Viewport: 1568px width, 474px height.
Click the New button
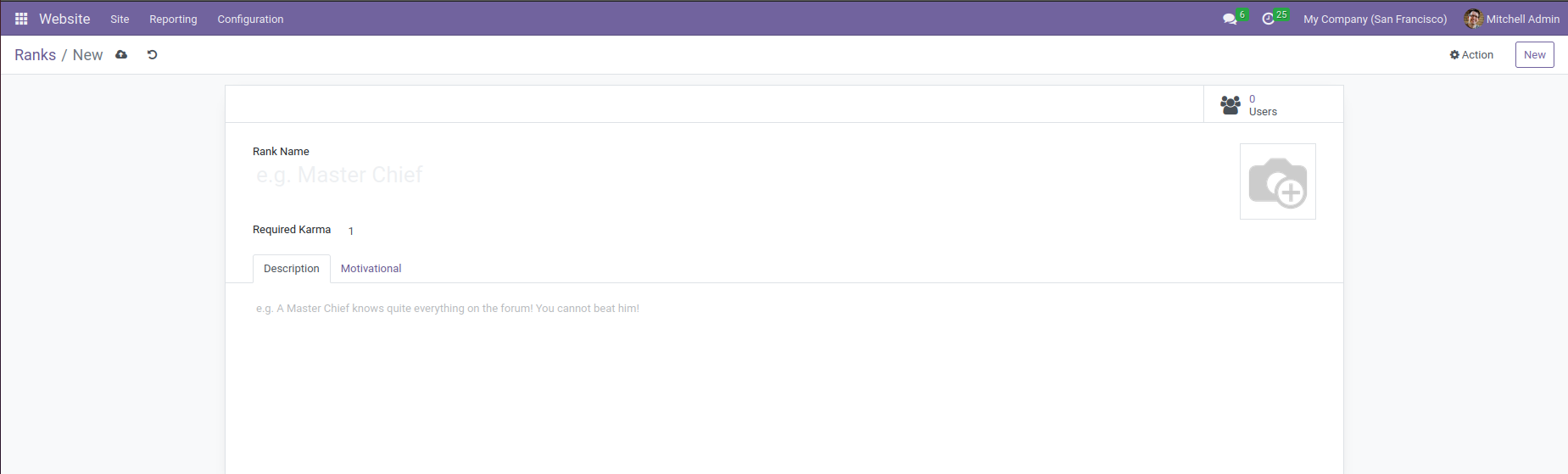(x=1534, y=54)
